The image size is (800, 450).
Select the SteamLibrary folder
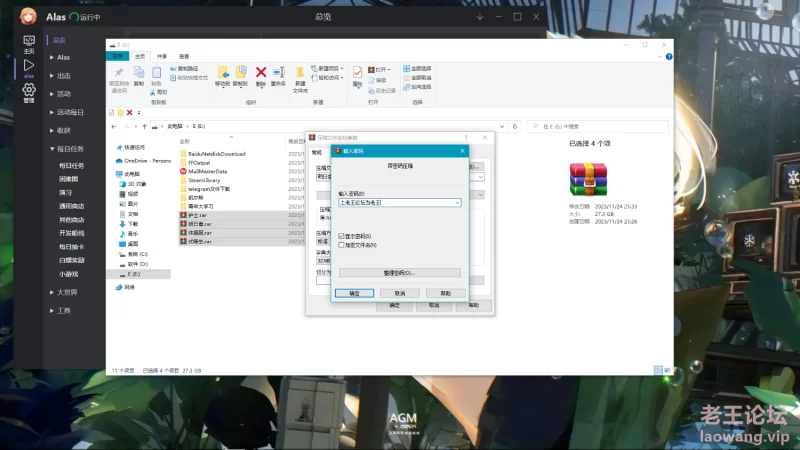click(x=200, y=181)
